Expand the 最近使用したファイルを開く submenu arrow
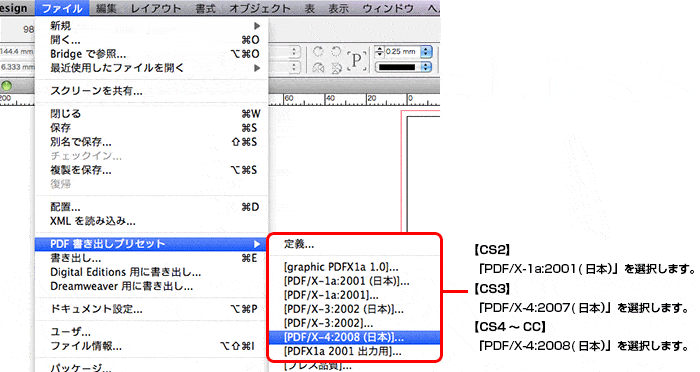Image resolution: width=700 pixels, height=372 pixels. 257,68
